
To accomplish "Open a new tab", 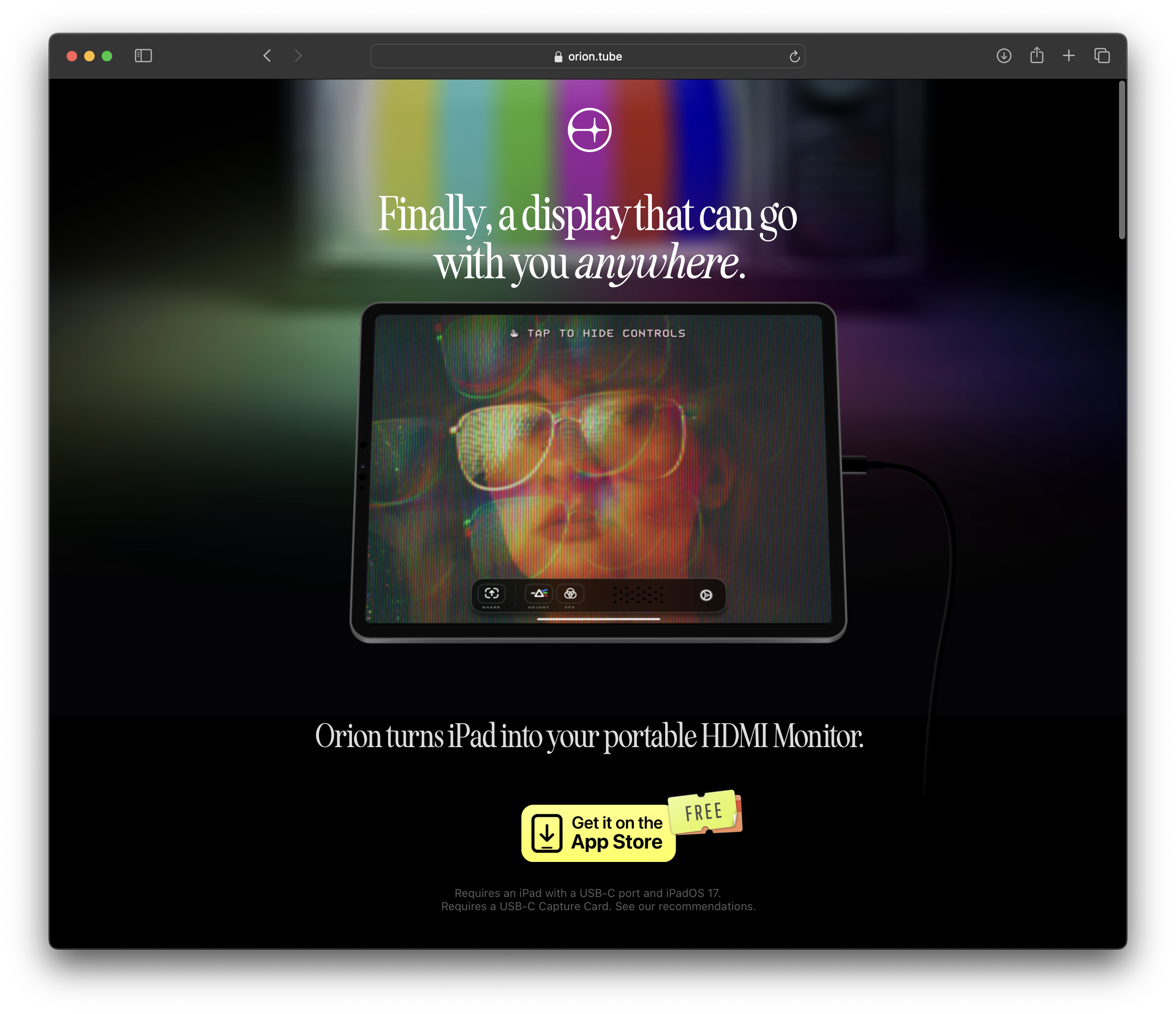I will click(1068, 56).
